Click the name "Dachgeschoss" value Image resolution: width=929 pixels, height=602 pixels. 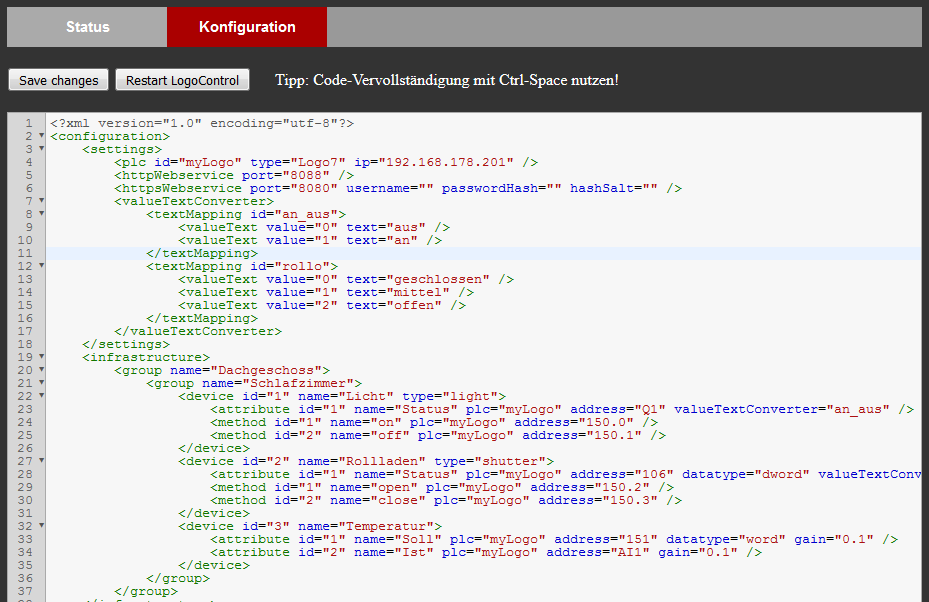click(266, 370)
